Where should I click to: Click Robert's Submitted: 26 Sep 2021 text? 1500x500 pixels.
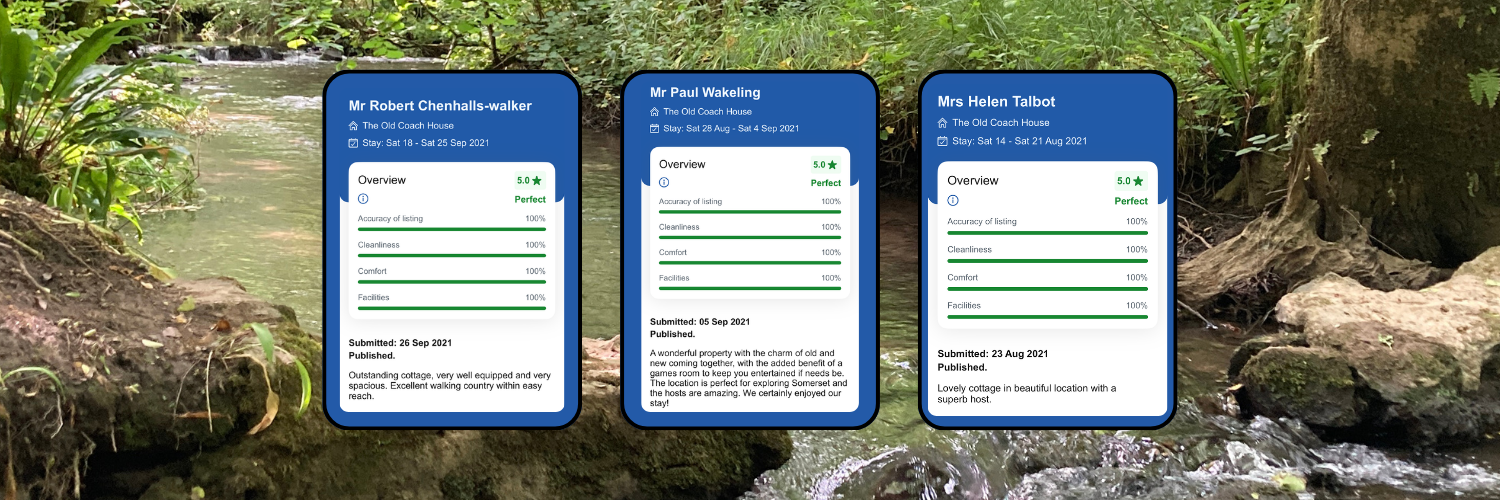(400, 342)
